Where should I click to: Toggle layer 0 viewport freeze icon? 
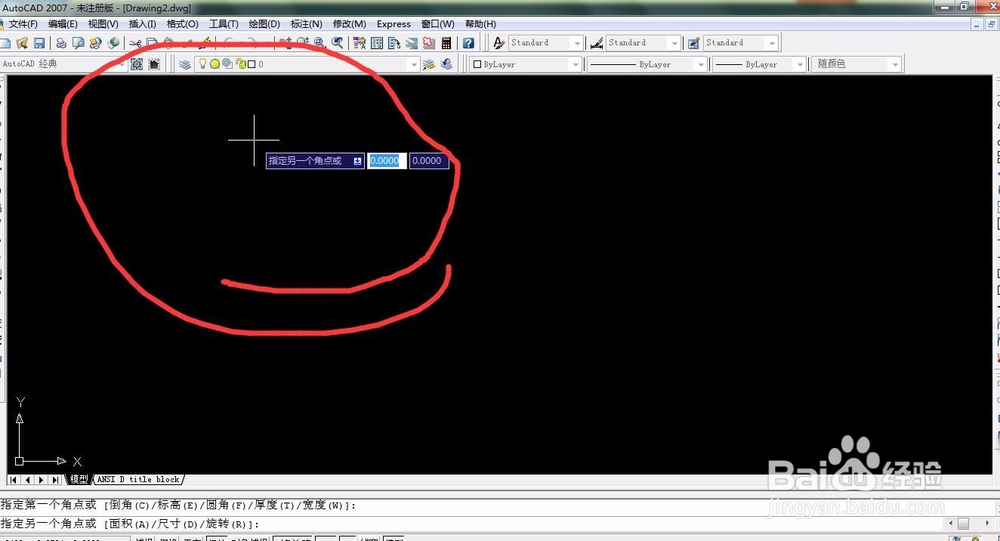click(226, 64)
